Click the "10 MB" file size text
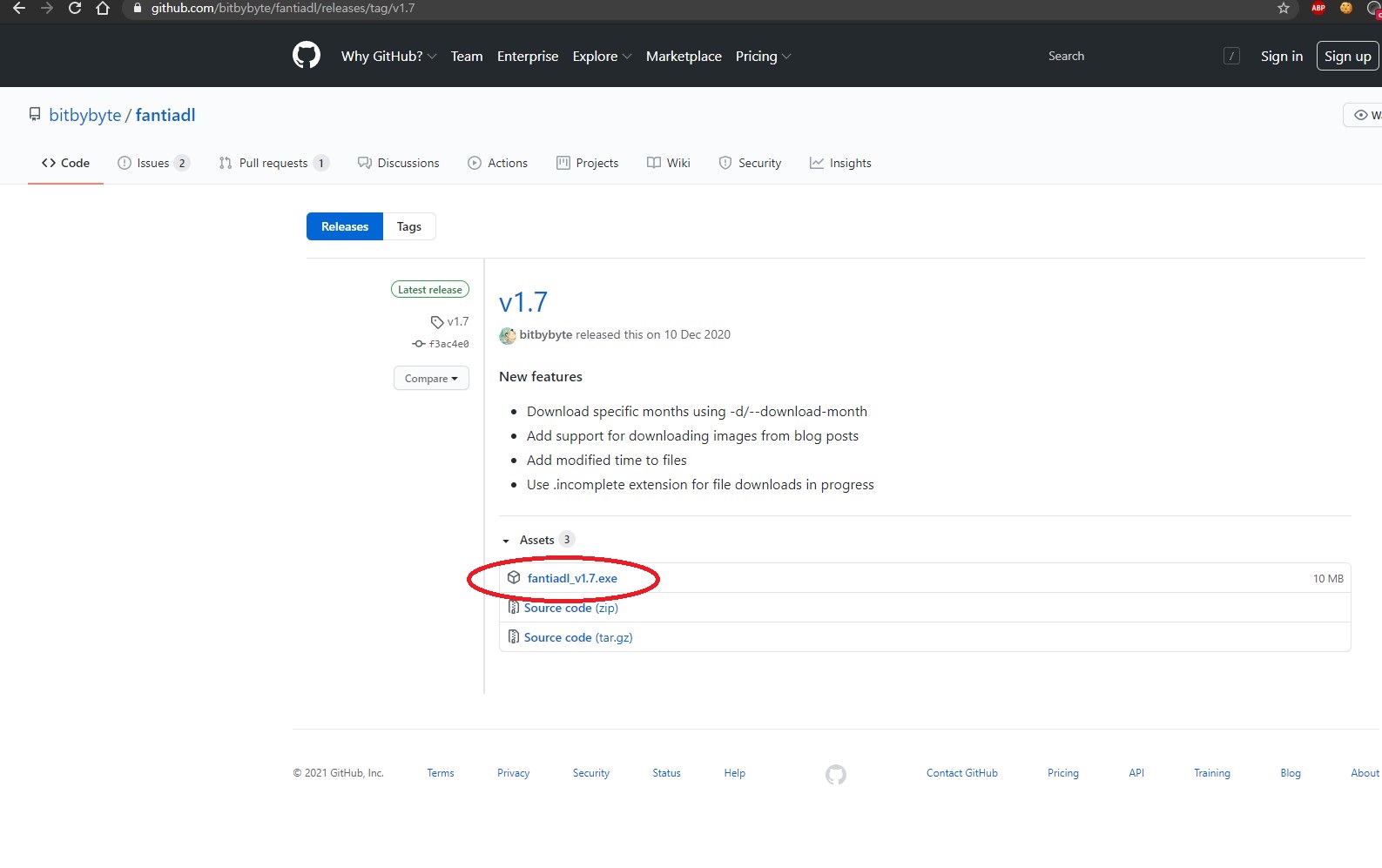The width and height of the screenshot is (1382, 868). tap(1328, 579)
